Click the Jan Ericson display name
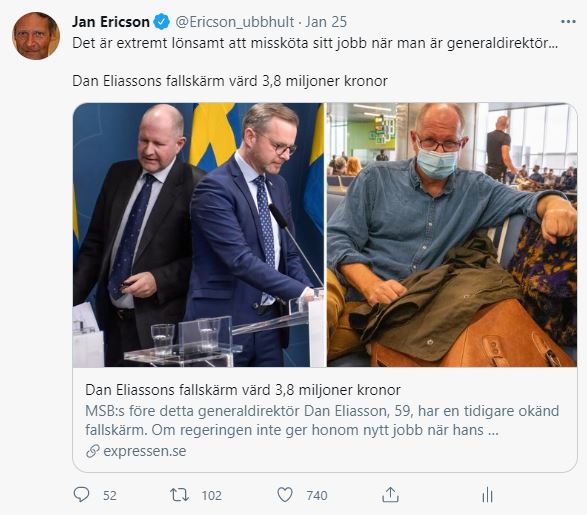The image size is (587, 515). [111, 22]
